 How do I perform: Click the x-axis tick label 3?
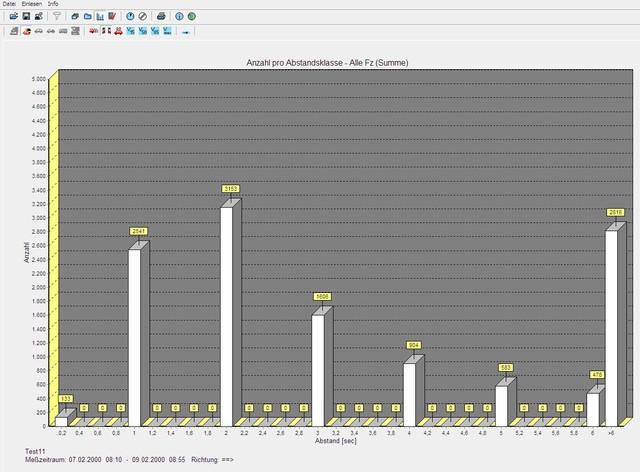click(318, 433)
